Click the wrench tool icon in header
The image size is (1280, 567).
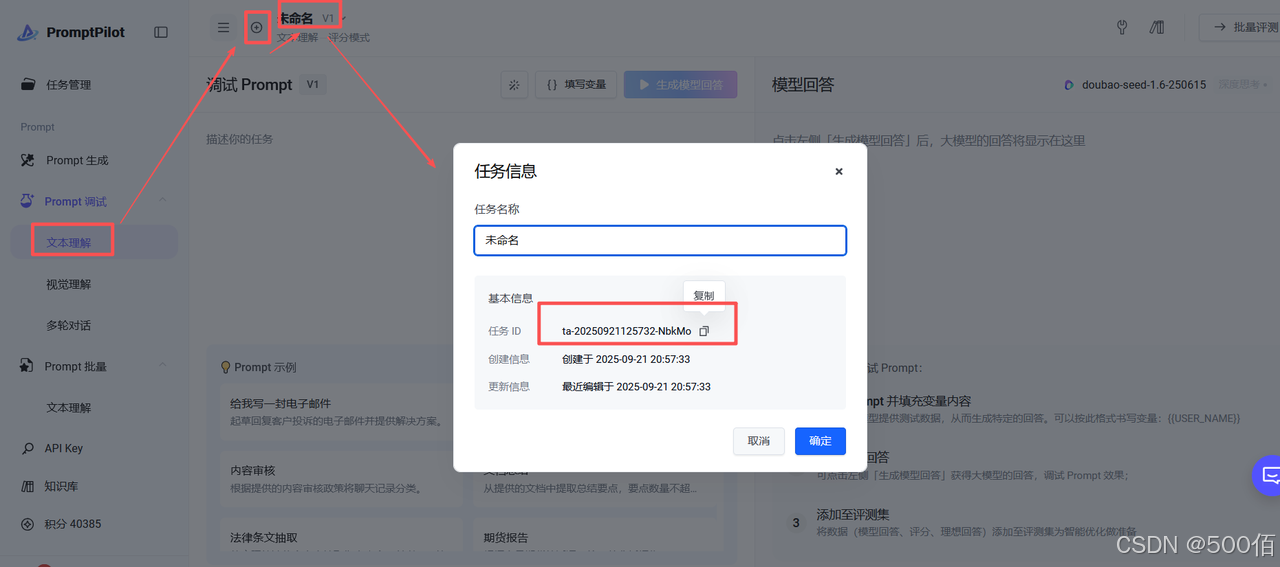1122,27
